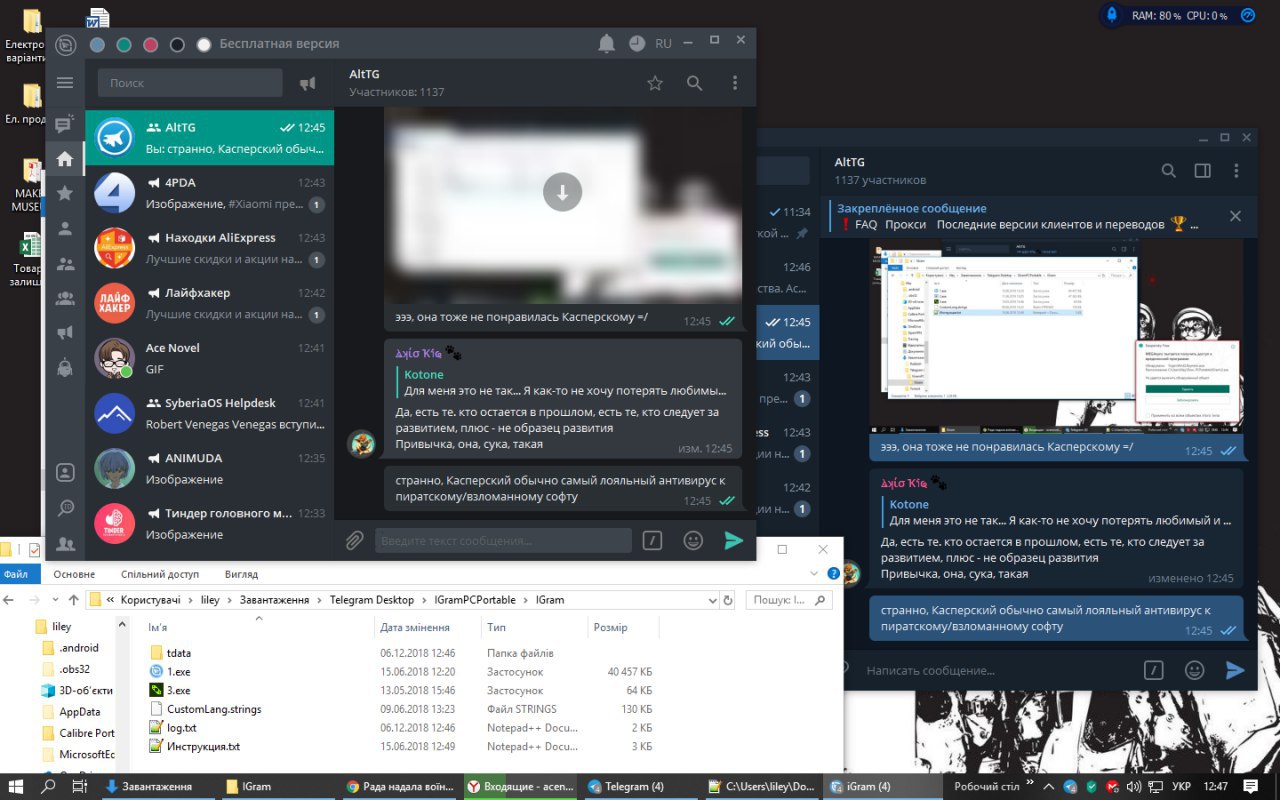
Task: Open the Лайфхакер channel
Action: (209, 303)
